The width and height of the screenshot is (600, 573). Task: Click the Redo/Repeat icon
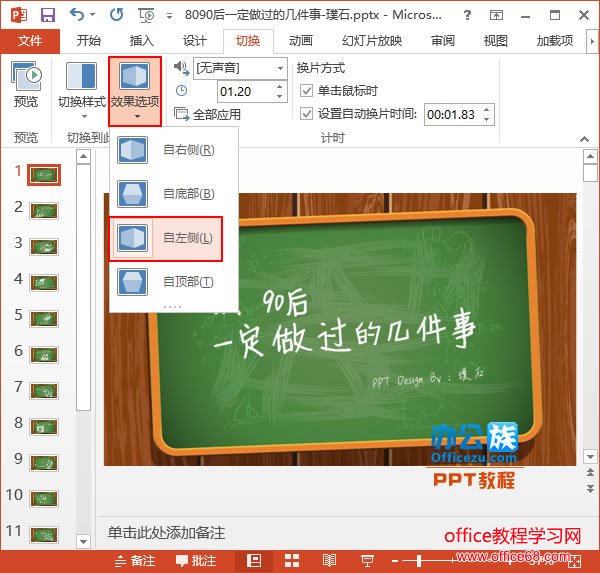tap(116, 15)
